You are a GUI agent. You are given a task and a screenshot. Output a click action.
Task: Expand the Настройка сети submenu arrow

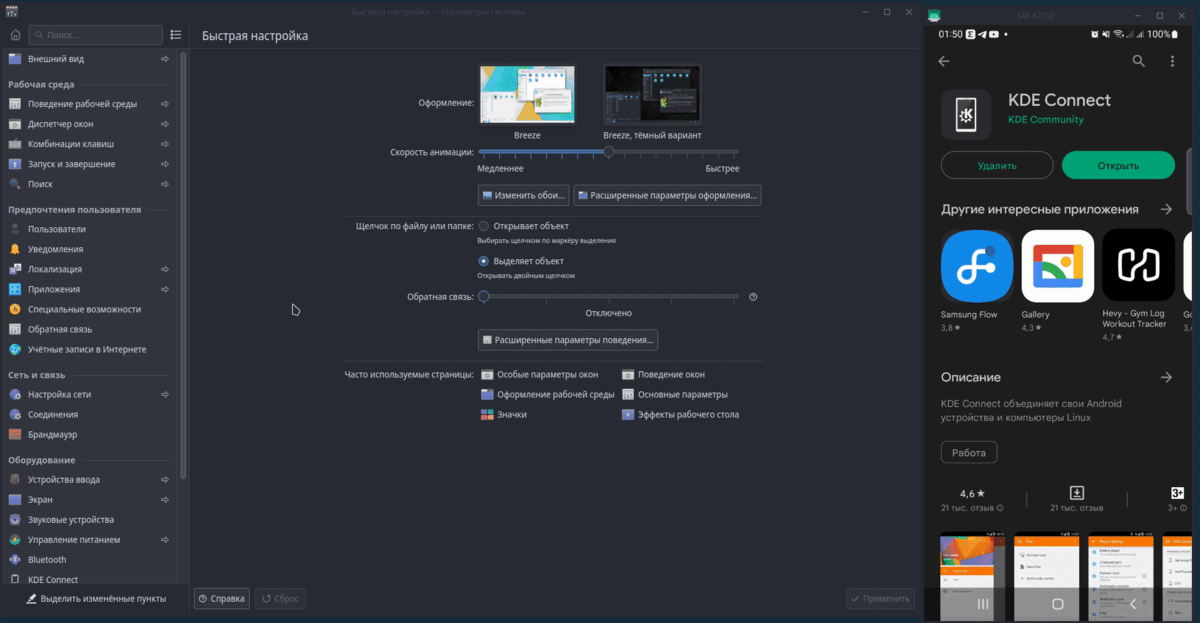pos(165,394)
